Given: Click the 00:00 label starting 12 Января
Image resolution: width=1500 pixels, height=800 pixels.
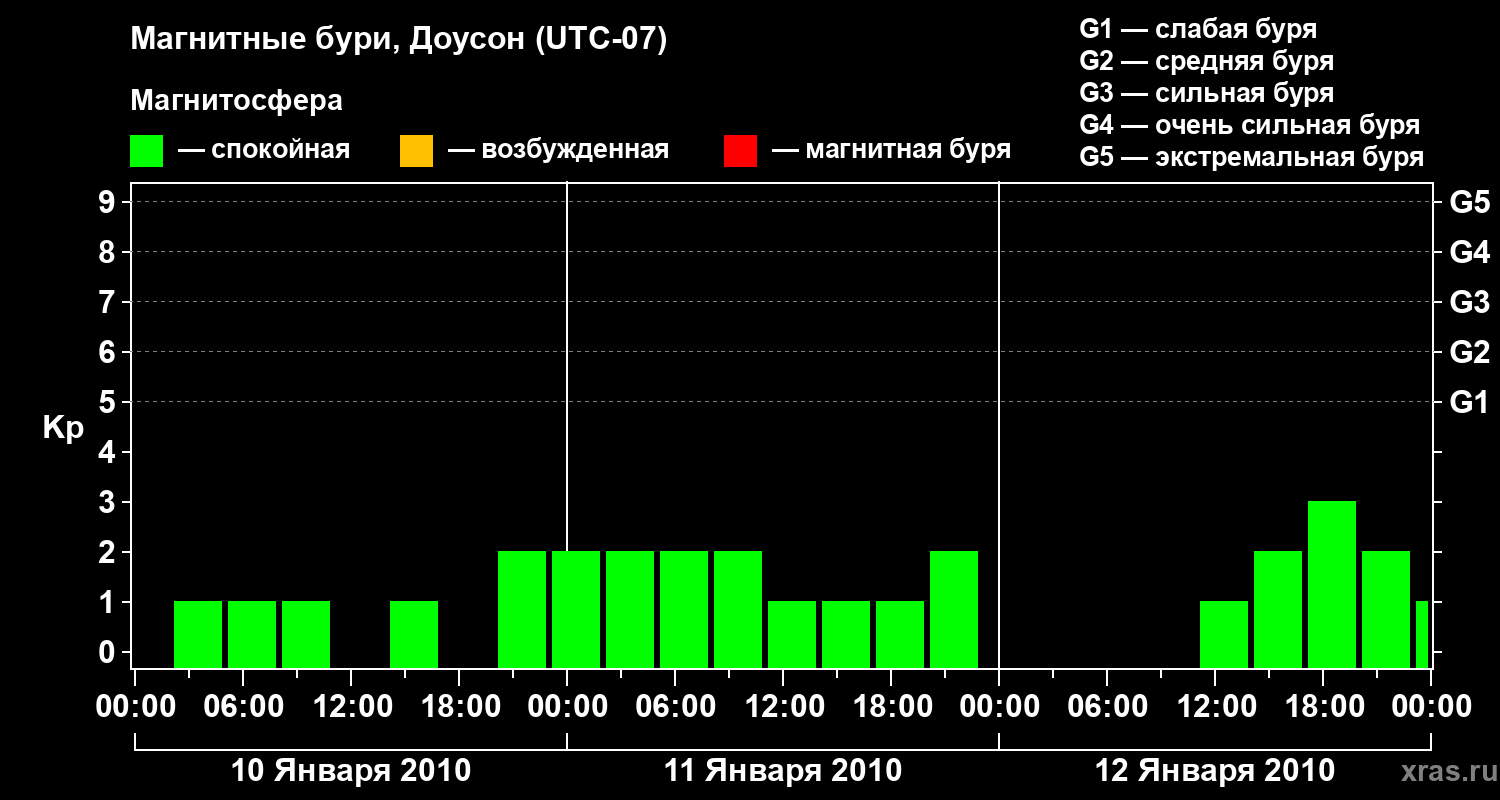Looking at the screenshot, I should click(x=999, y=707).
